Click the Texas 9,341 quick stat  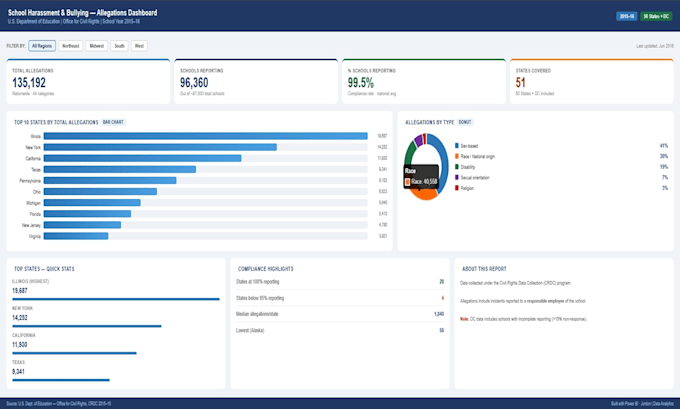click(18, 371)
